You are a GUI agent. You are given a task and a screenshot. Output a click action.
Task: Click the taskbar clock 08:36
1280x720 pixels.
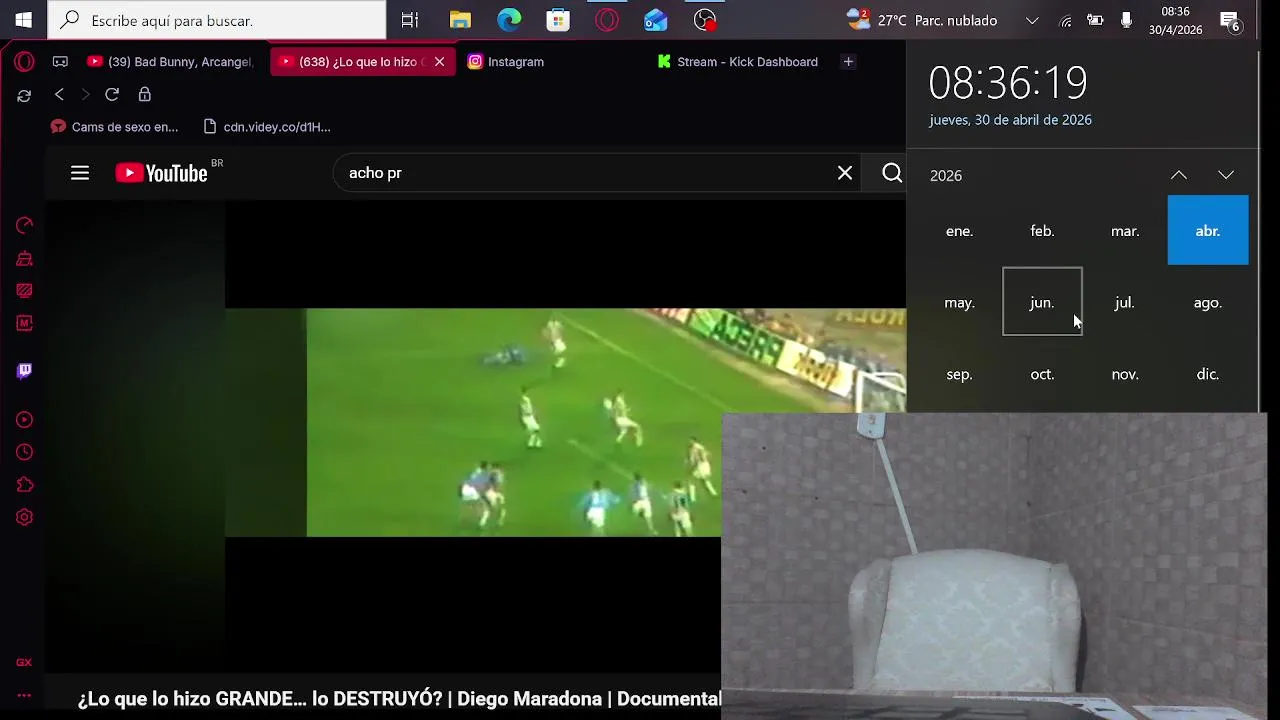pos(1175,20)
